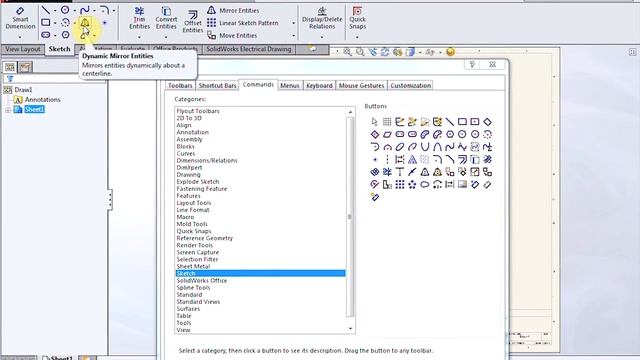
Task: Click Linear Sketch Pattern in ribbon
Action: click(x=242, y=23)
